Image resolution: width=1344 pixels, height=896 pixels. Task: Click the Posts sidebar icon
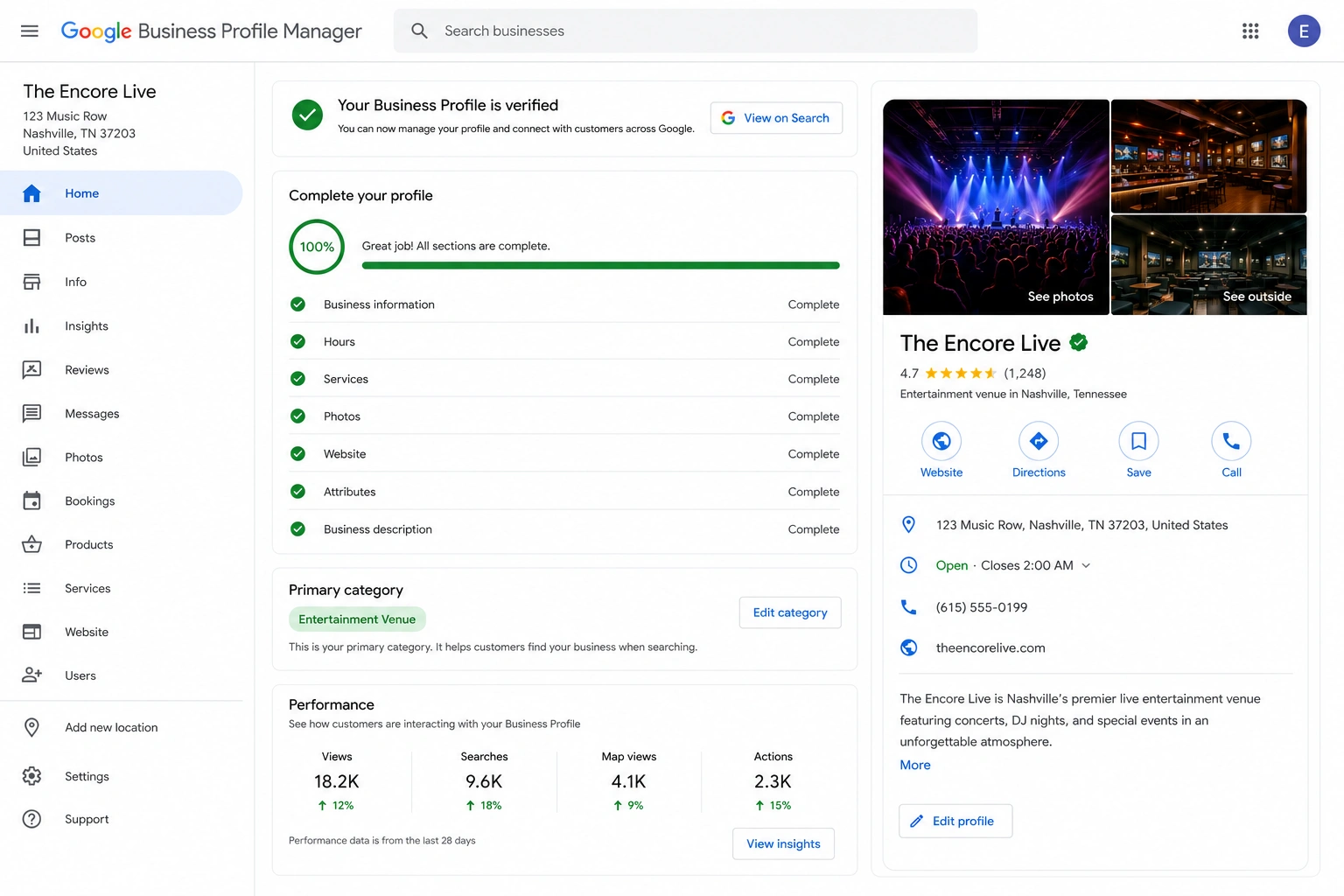click(31, 238)
